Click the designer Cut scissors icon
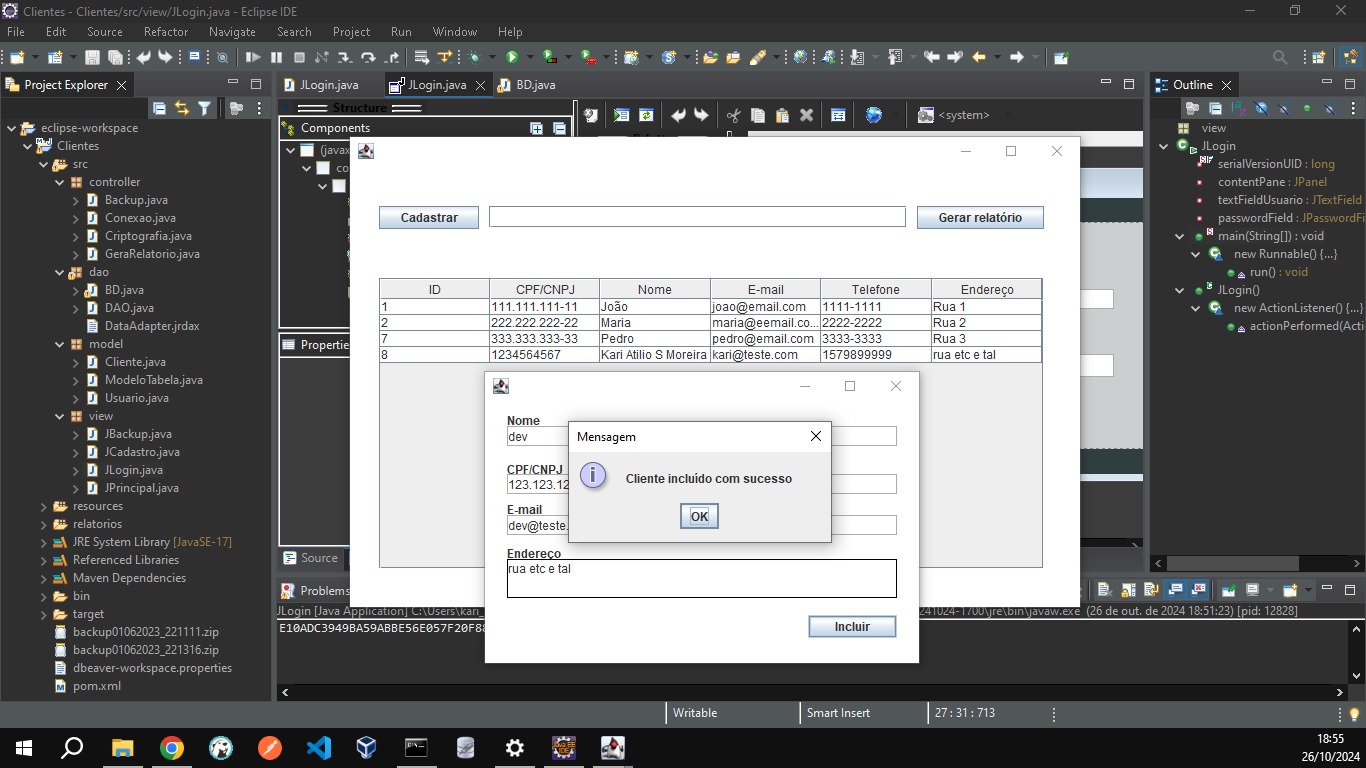 pos(733,115)
